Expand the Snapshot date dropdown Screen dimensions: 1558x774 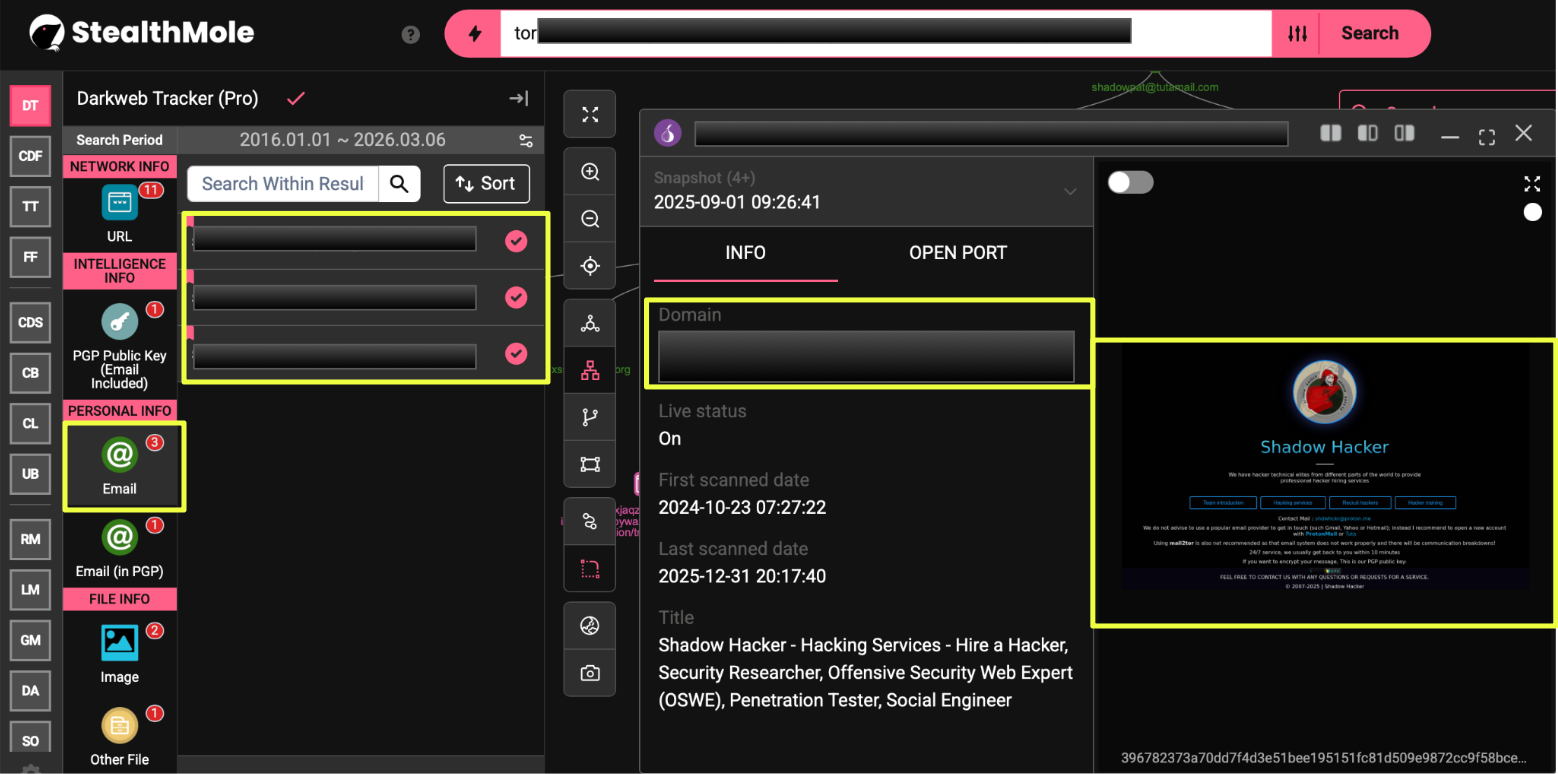[1069, 191]
